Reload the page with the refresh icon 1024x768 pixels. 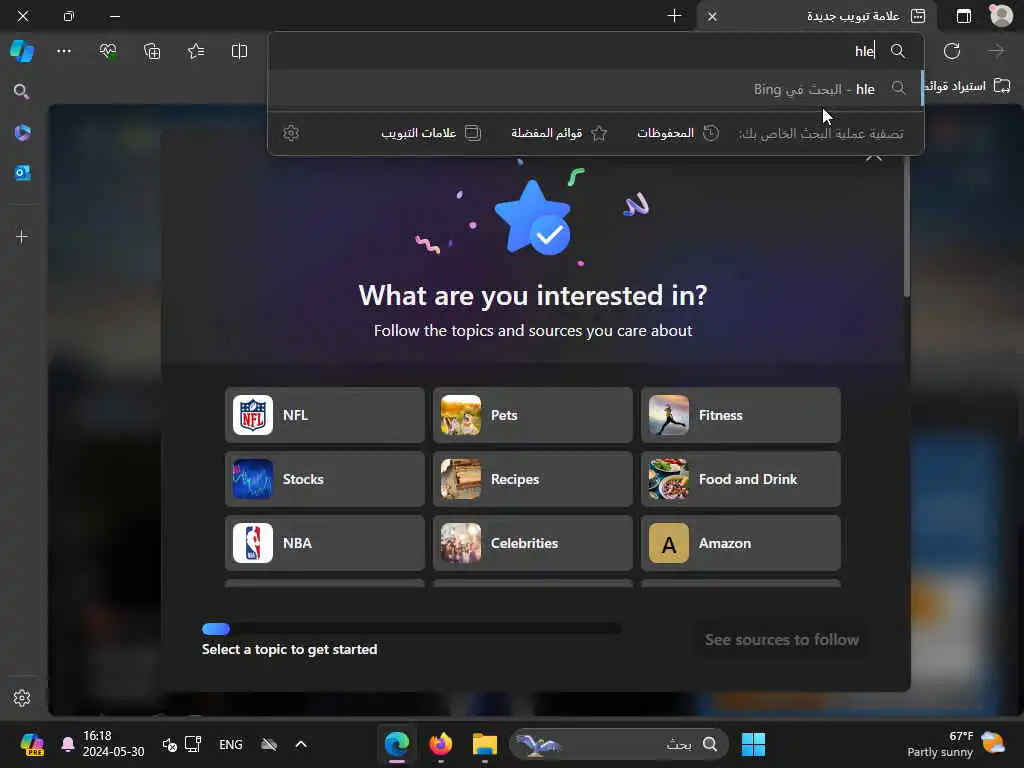click(x=952, y=51)
